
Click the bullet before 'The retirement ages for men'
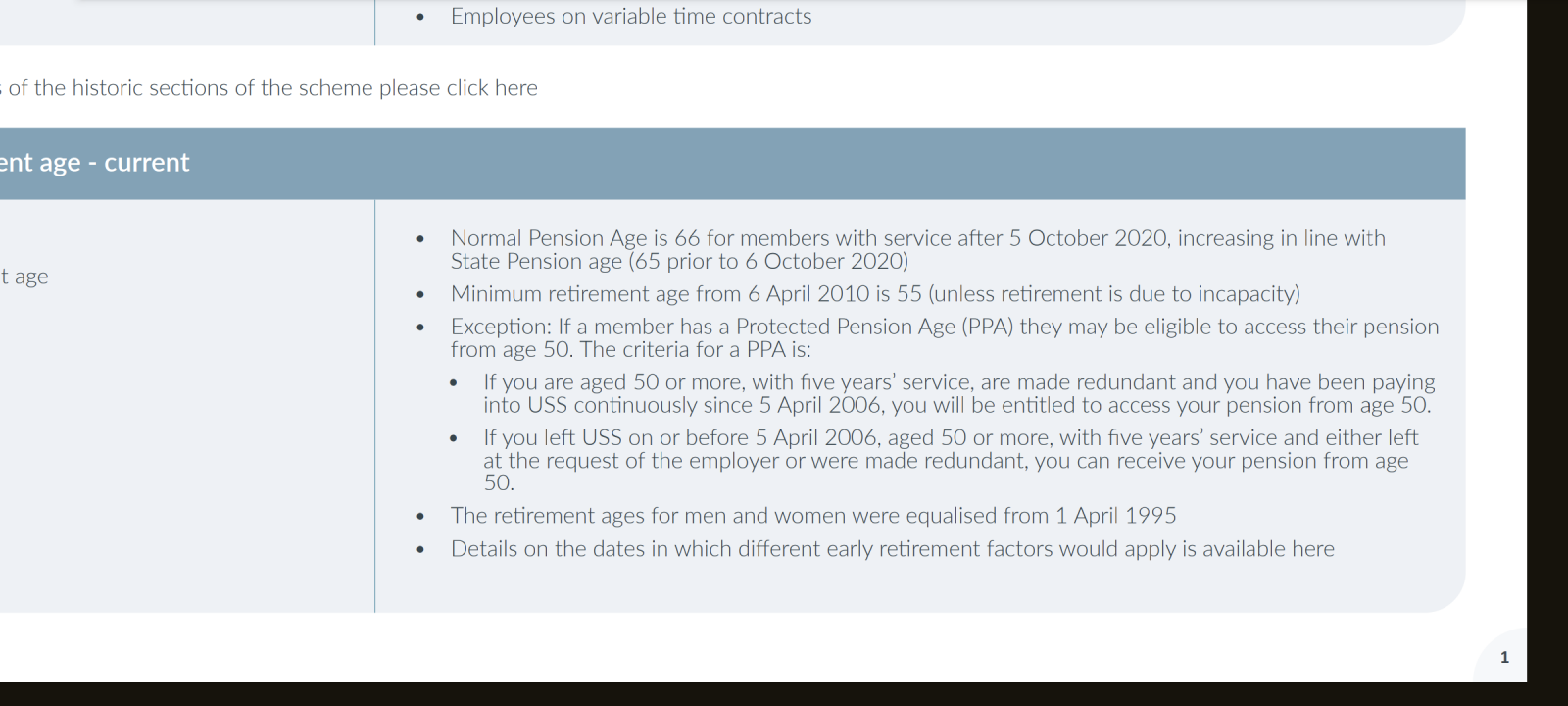(420, 517)
